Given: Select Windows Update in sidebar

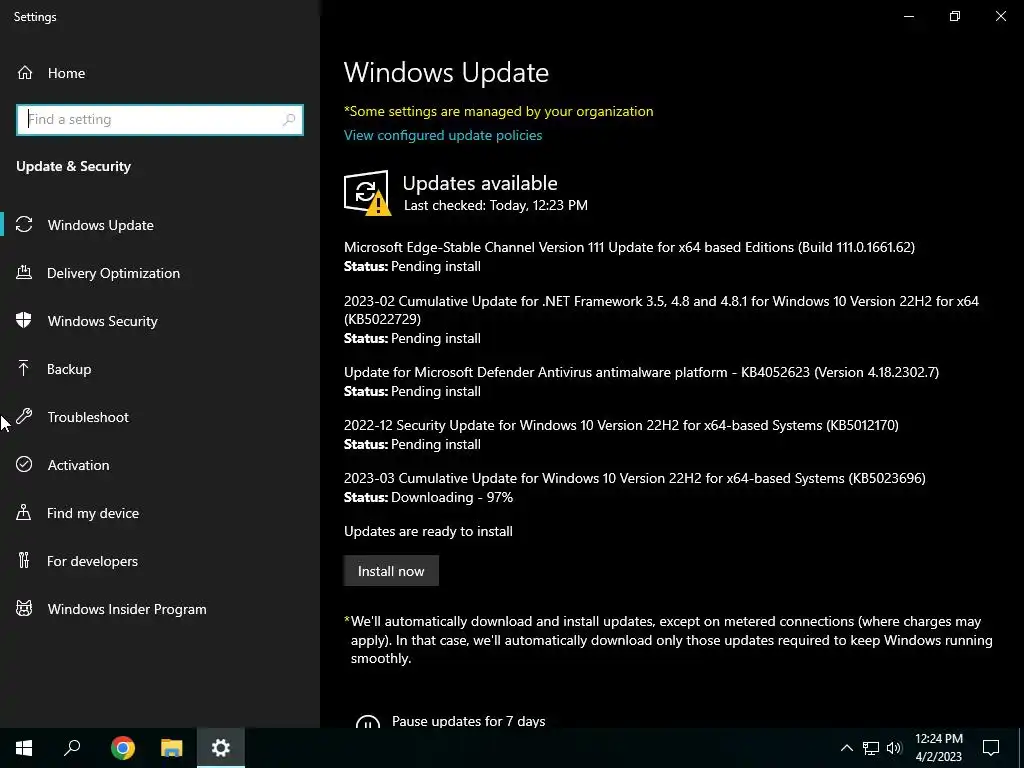Looking at the screenshot, I should tap(160, 225).
